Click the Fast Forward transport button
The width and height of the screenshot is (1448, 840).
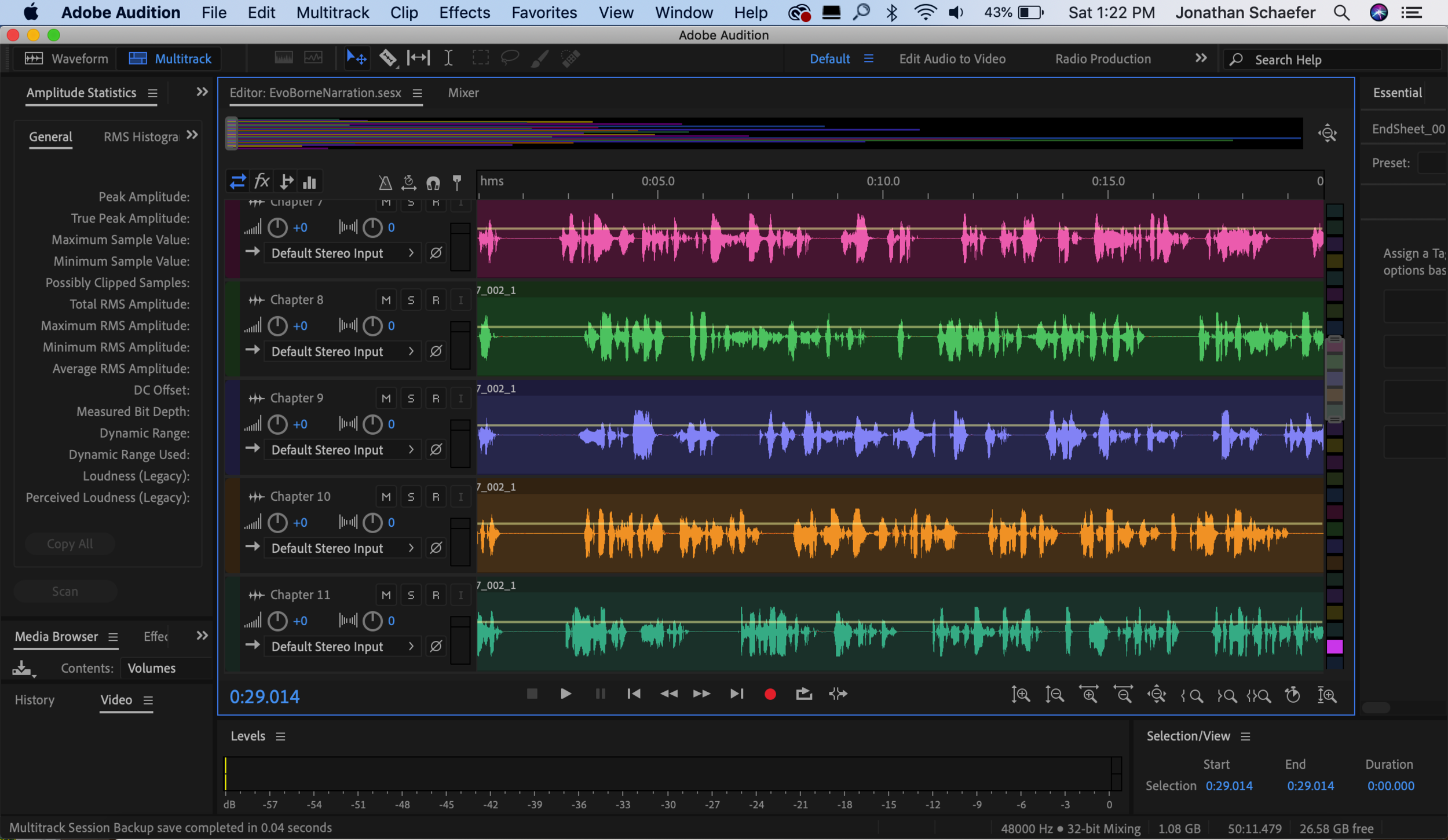tap(702, 694)
